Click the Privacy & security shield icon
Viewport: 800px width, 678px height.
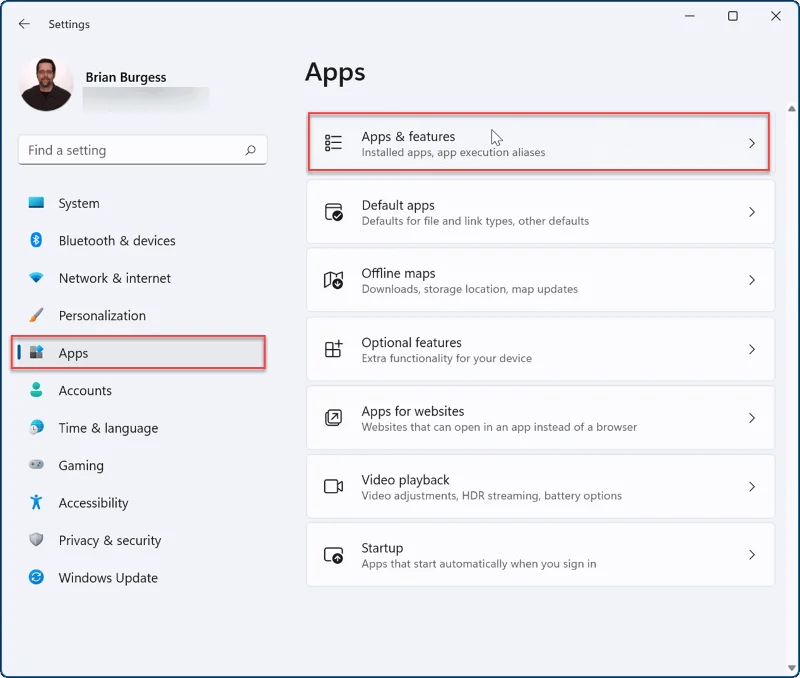pyautogui.click(x=36, y=539)
